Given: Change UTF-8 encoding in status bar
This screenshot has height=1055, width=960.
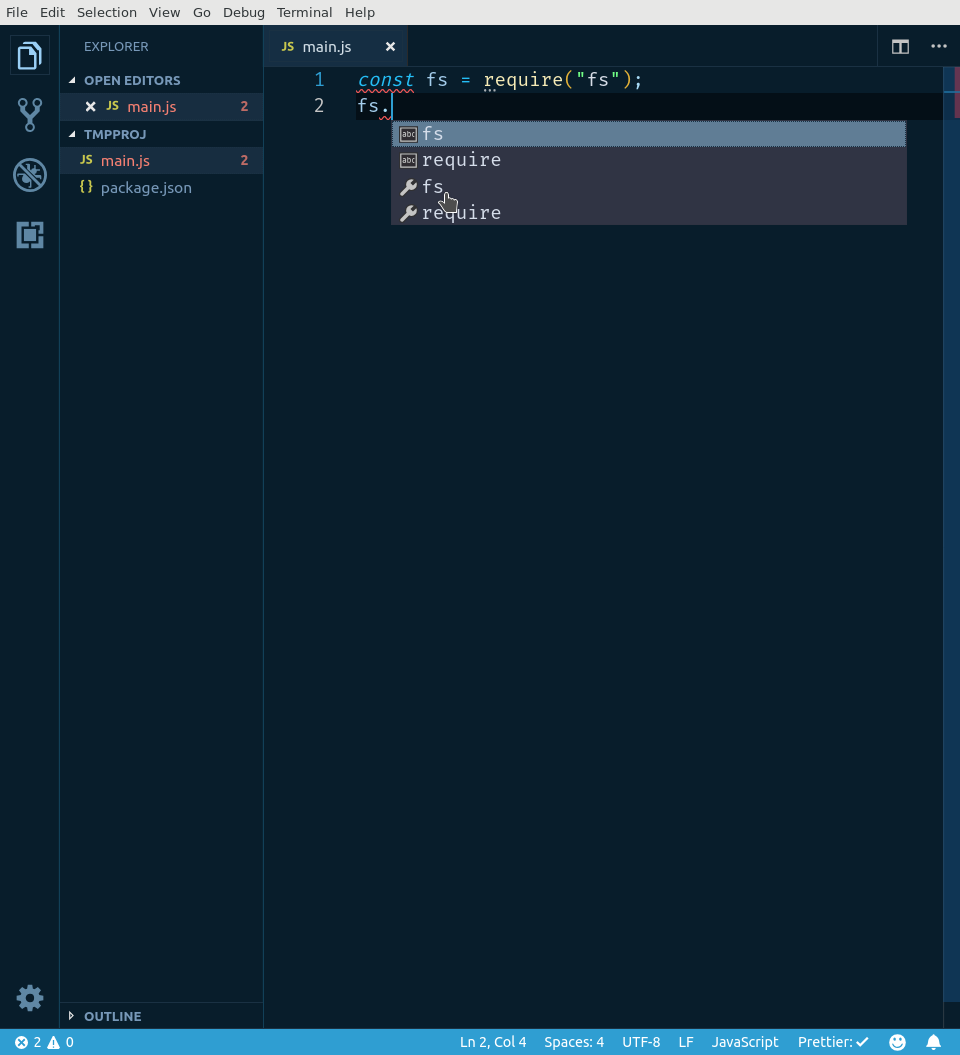Looking at the screenshot, I should click(641, 1041).
